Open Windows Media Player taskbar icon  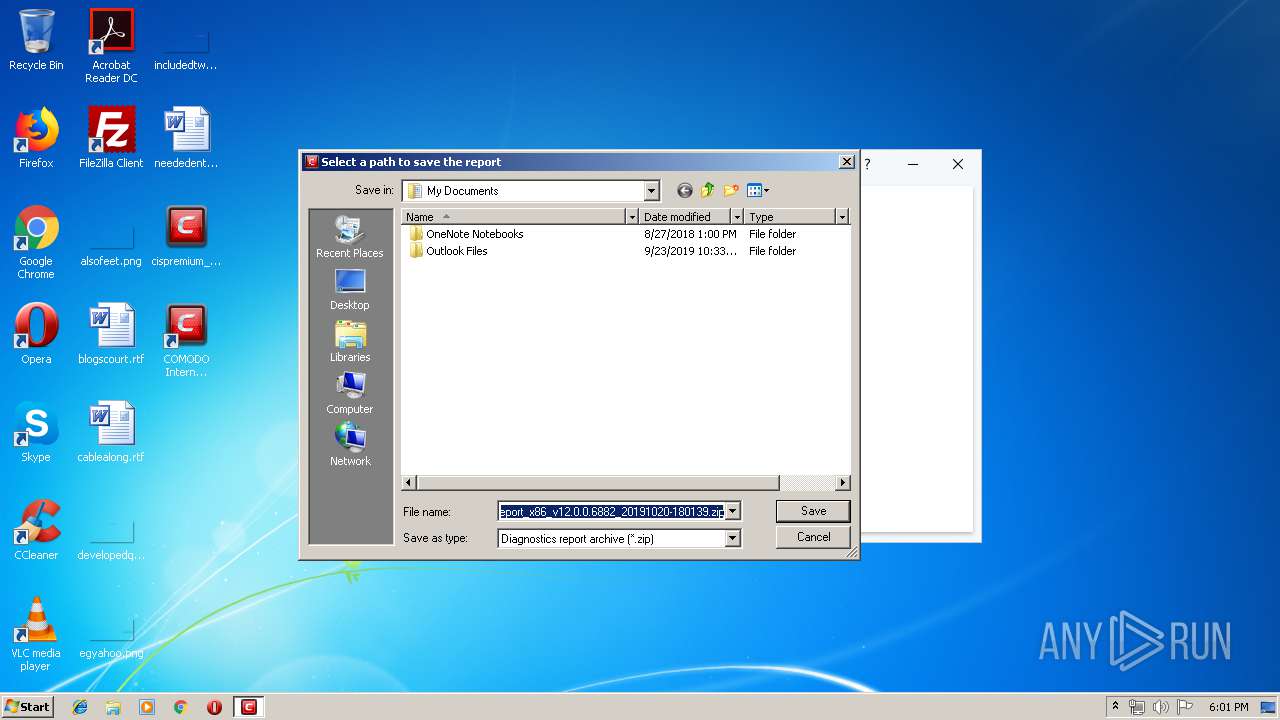tap(147, 707)
